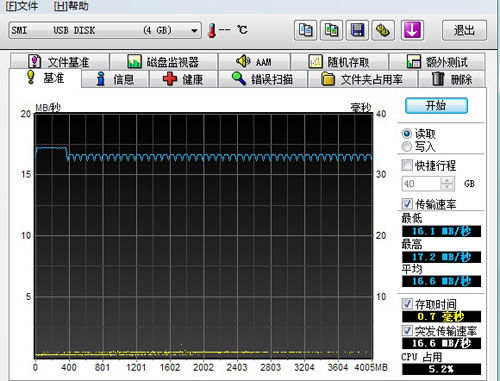The width and height of the screenshot is (500, 381).
Task: Switch to the 文件基准 tab
Action: click(x=60, y=62)
